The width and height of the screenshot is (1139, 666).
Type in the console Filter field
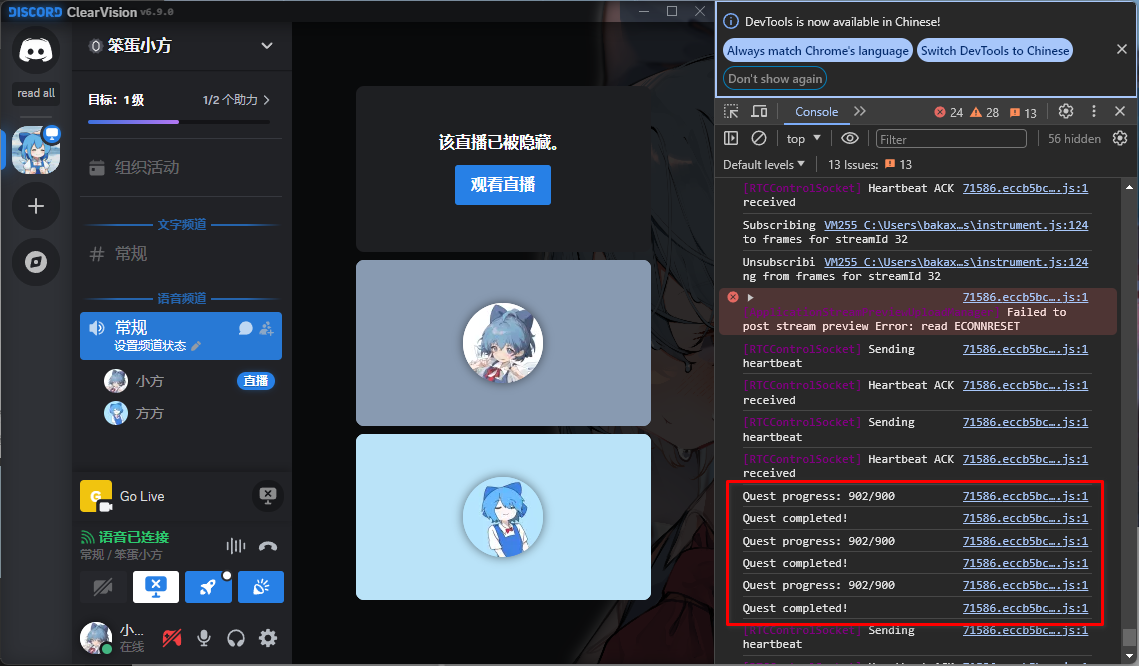point(950,139)
